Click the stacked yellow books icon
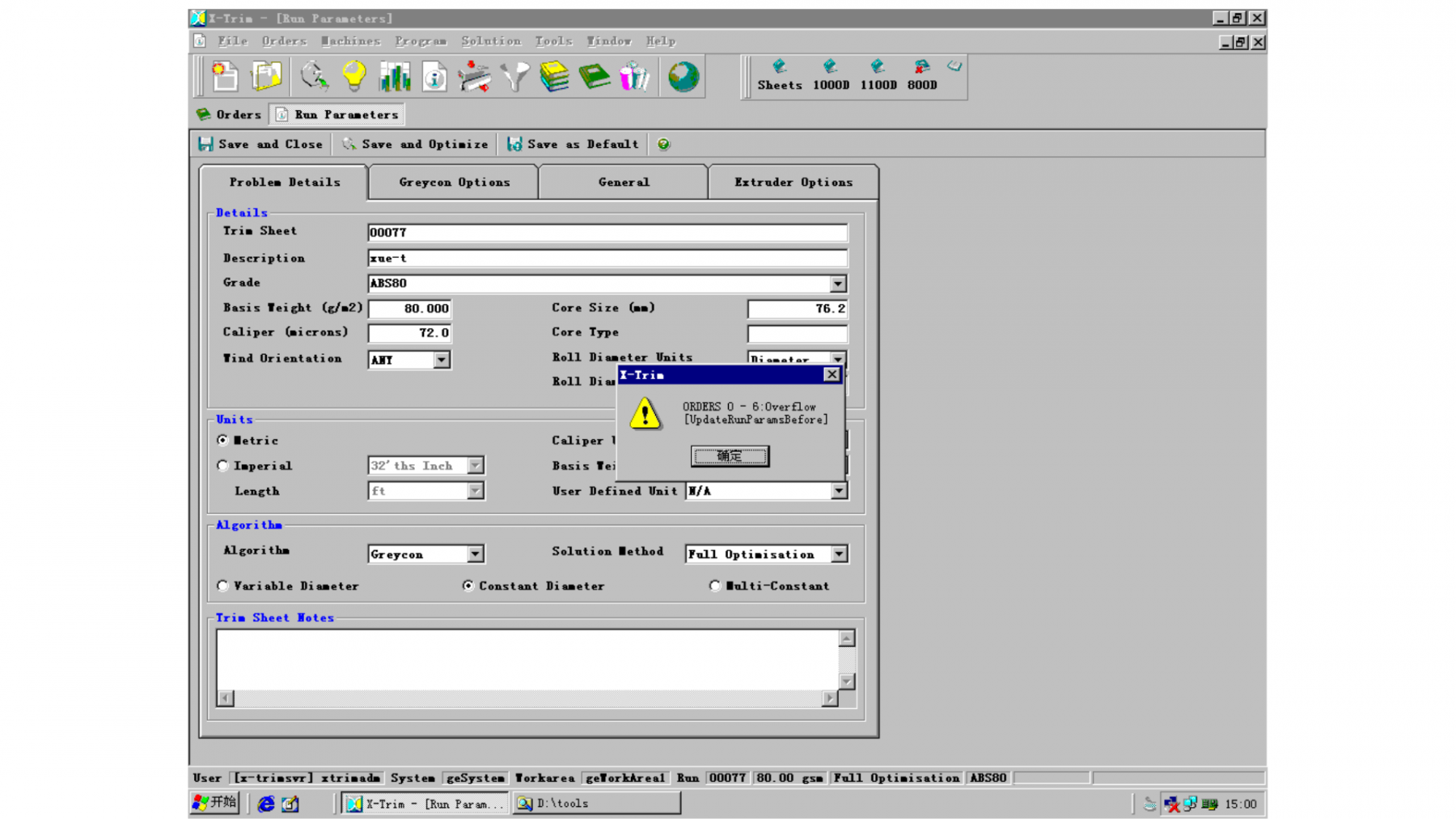 click(x=554, y=77)
